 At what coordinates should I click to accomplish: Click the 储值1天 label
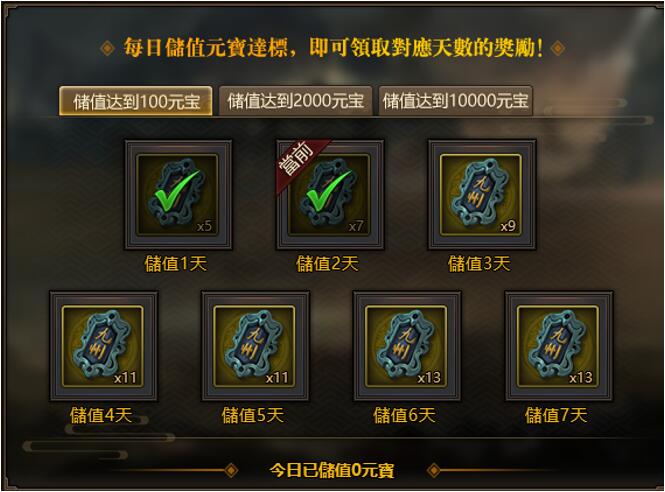coord(176,264)
